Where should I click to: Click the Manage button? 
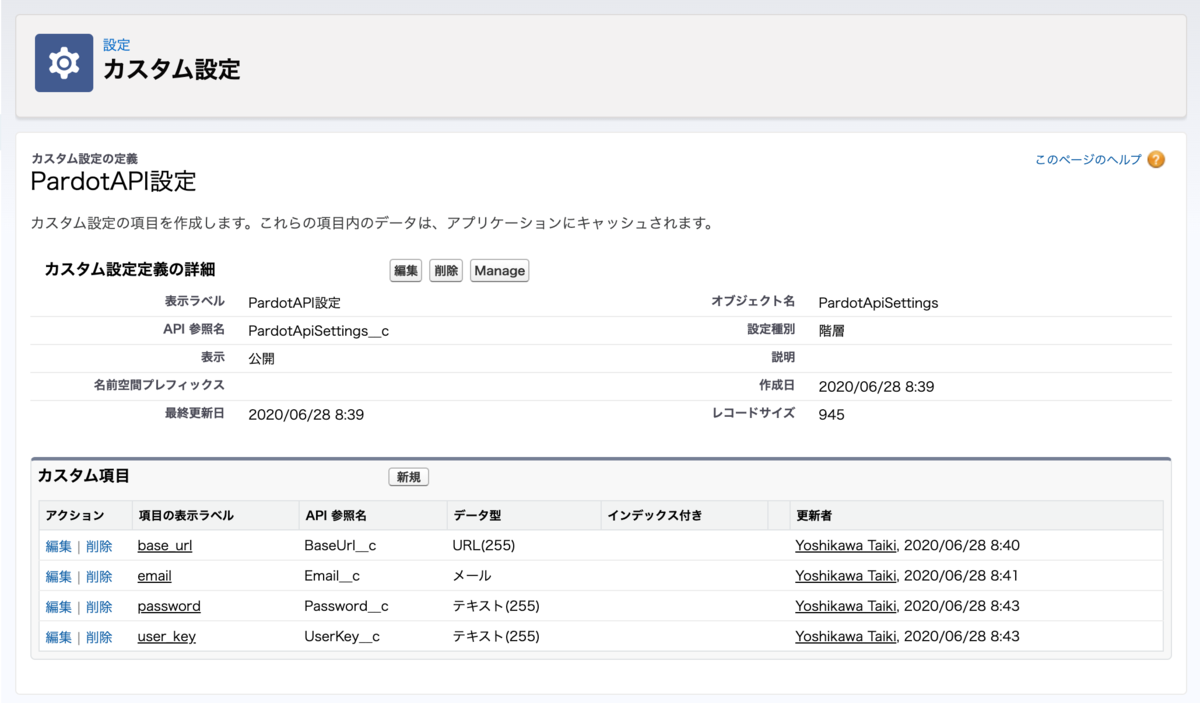(499, 271)
